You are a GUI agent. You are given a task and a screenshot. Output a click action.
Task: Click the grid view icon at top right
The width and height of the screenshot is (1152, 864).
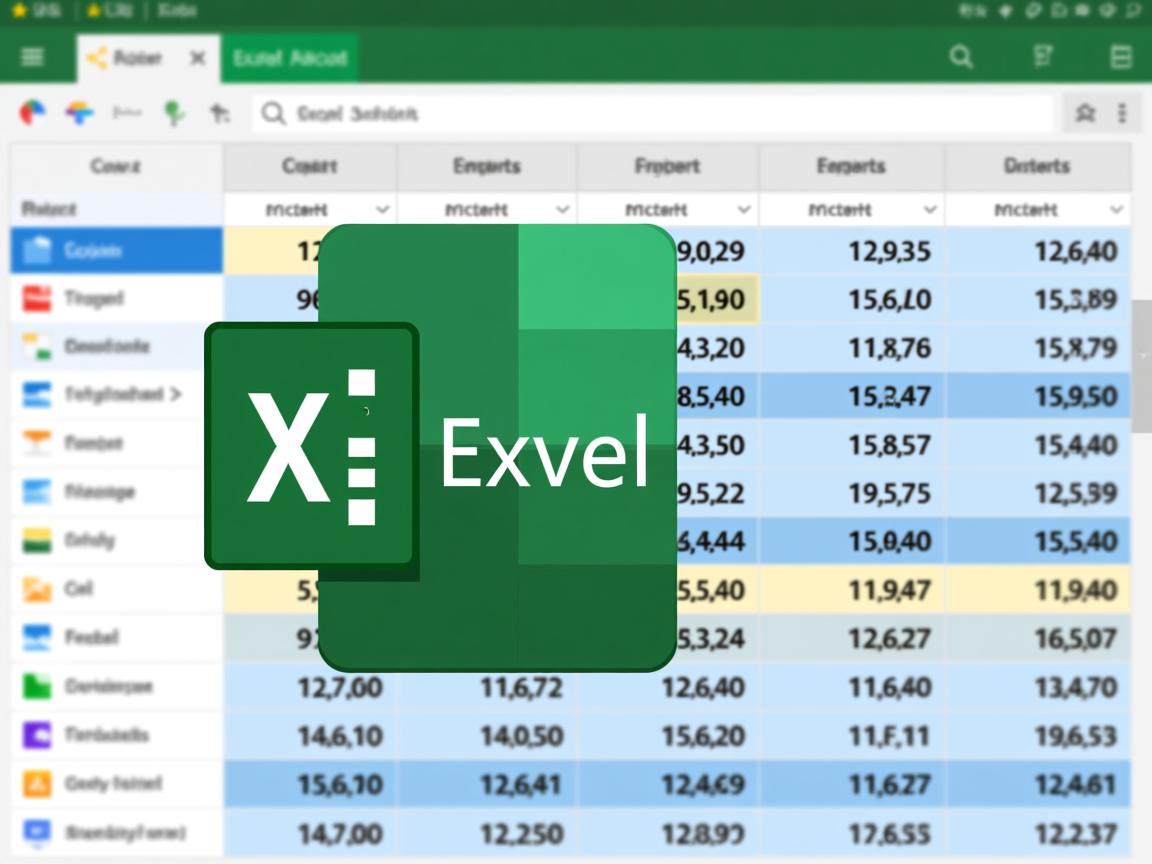(1122, 57)
